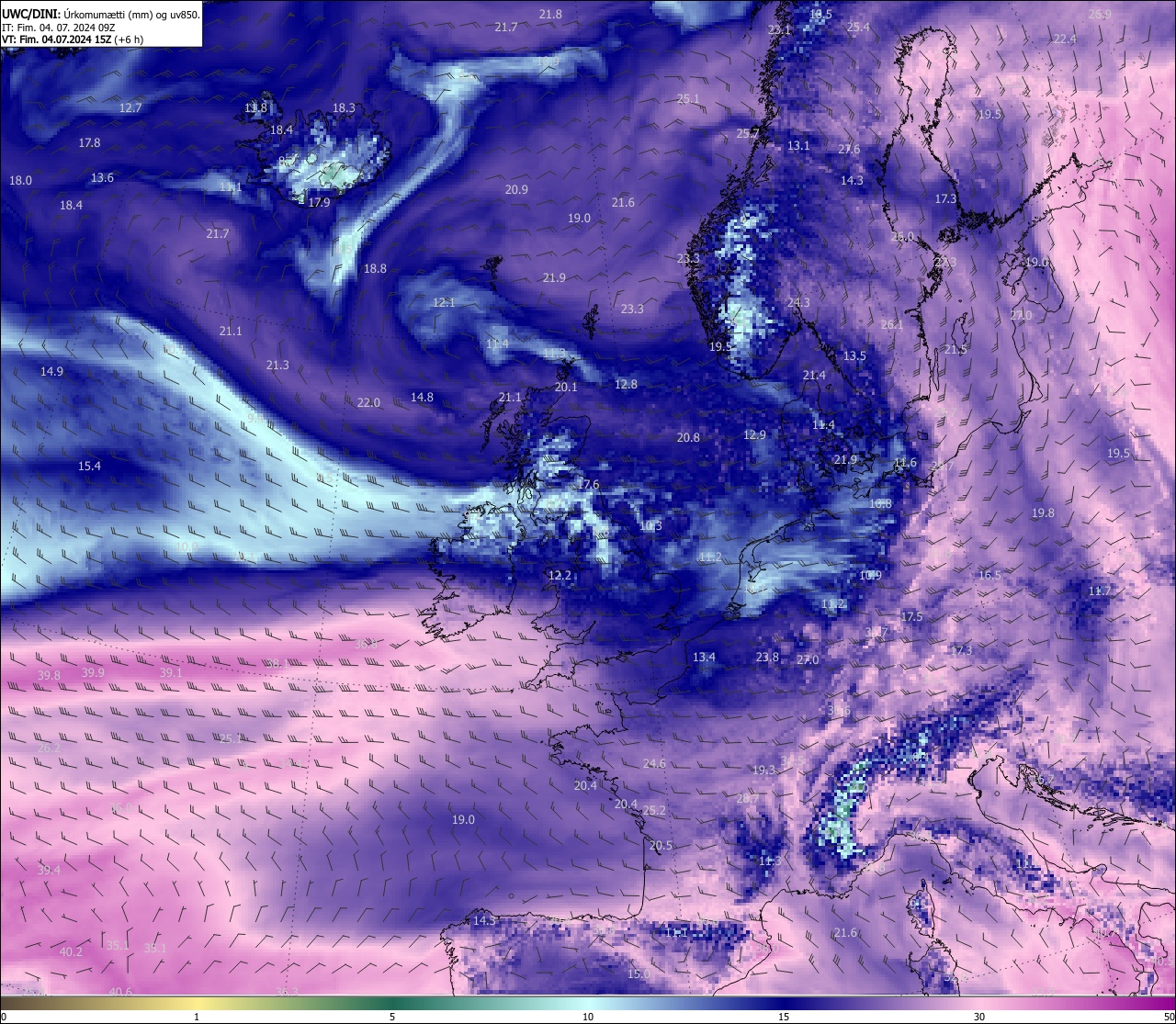The width and height of the screenshot is (1176, 1024).
Task: Click the 13.4 value label
Action: click(x=704, y=657)
